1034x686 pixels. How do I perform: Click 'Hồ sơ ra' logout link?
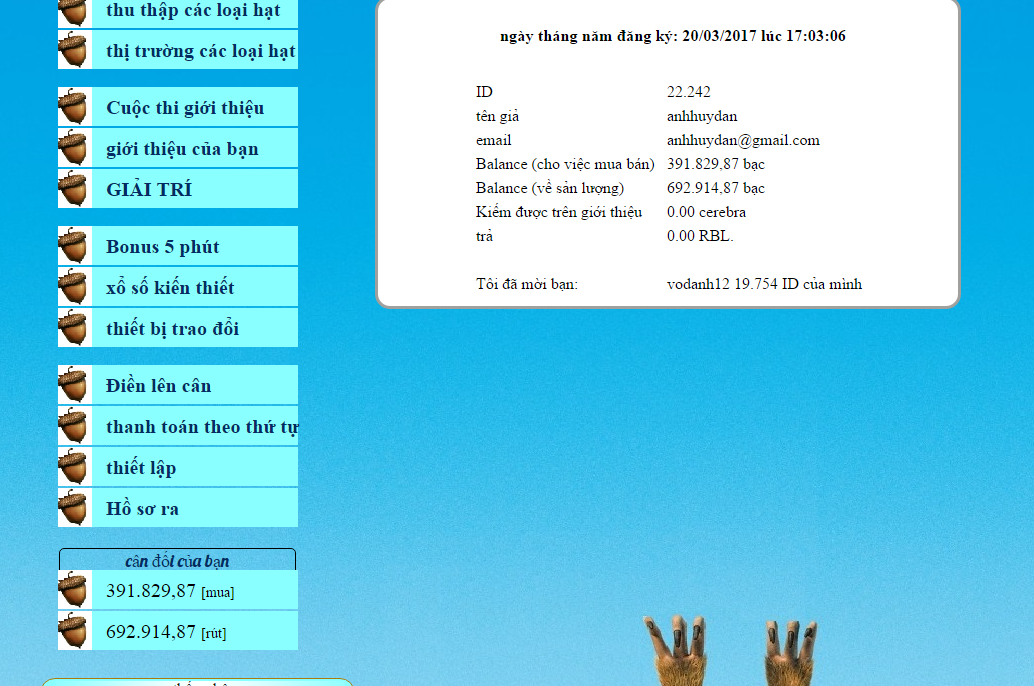(178, 508)
